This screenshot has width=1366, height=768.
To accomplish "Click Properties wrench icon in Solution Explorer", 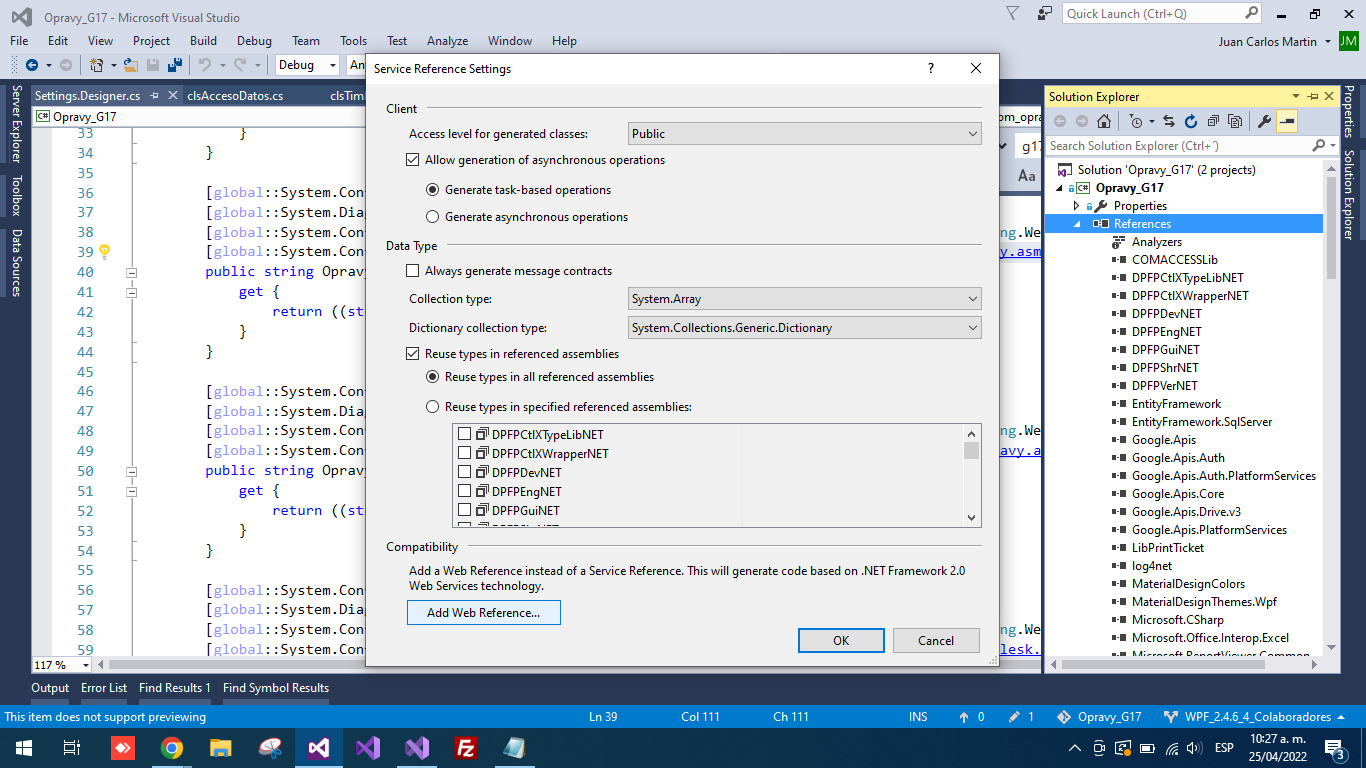I will (1264, 121).
